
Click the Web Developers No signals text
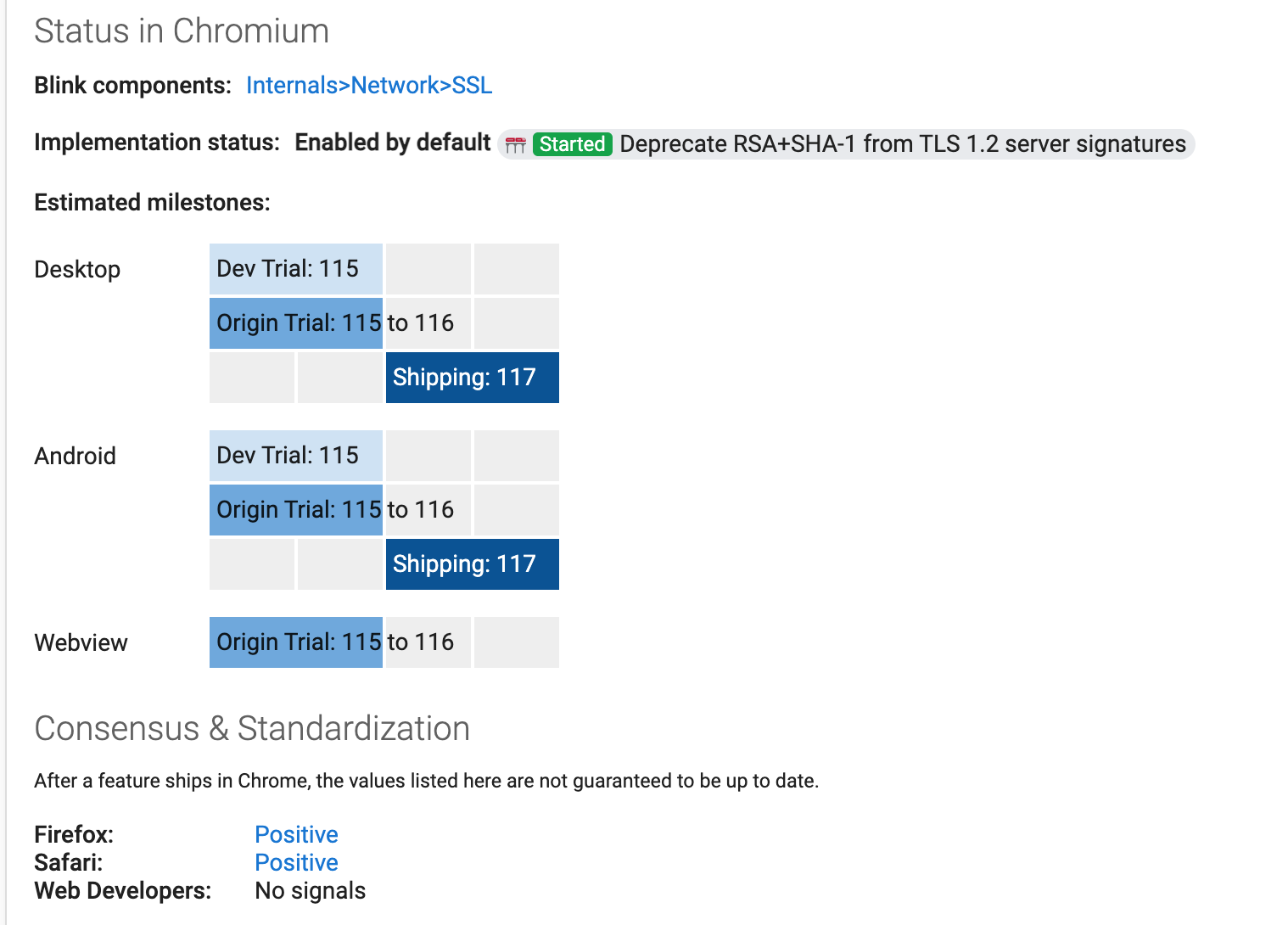(x=310, y=890)
